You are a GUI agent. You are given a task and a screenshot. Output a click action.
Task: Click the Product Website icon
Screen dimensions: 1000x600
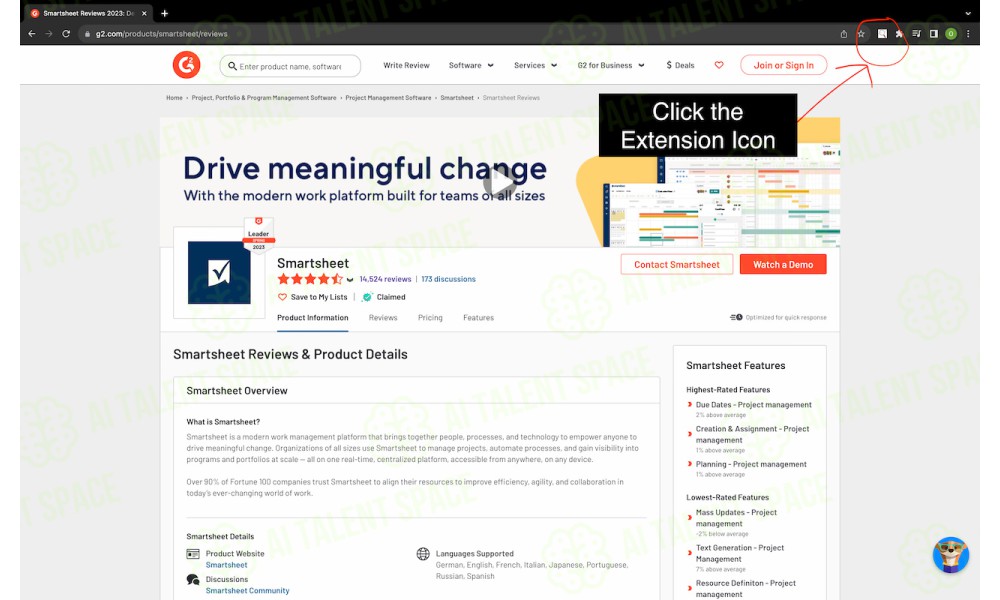(193, 553)
